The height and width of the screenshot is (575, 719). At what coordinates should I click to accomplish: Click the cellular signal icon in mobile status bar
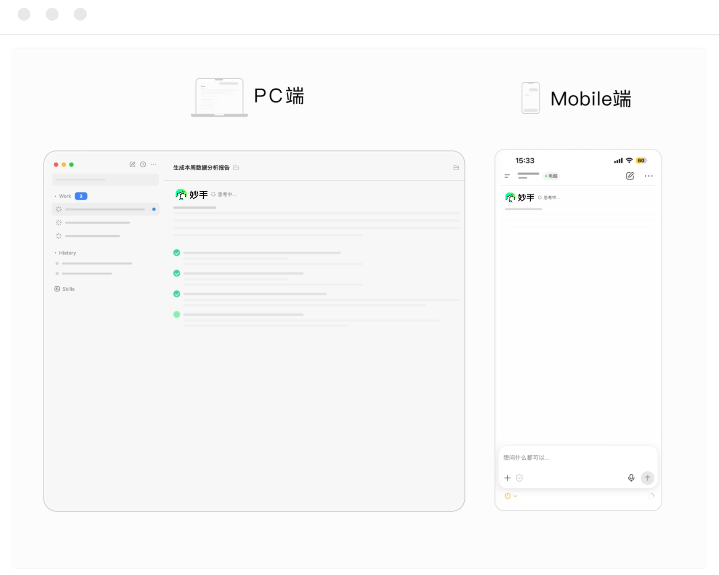[x=618, y=160]
